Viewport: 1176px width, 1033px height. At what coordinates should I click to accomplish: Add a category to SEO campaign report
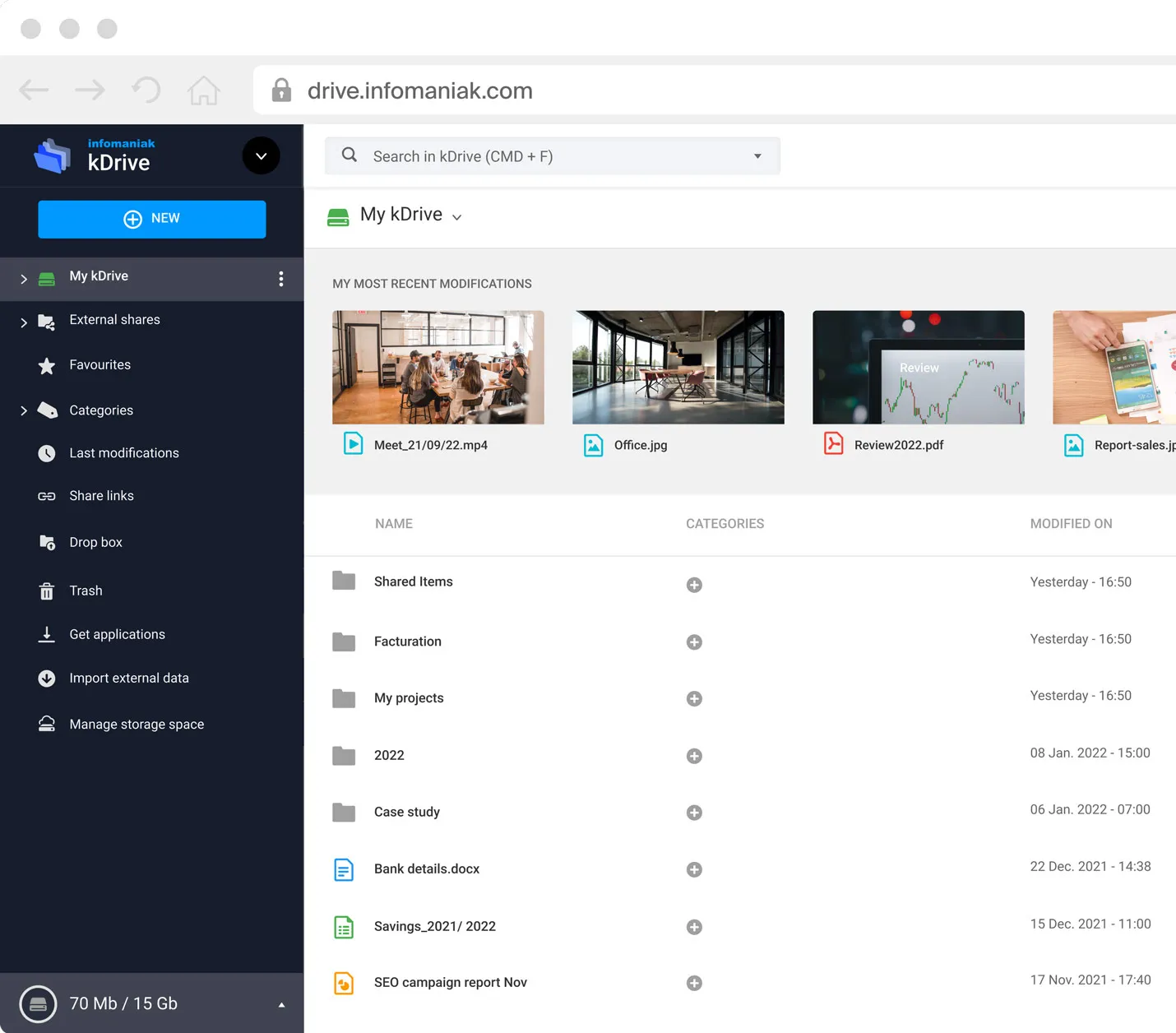(x=694, y=984)
